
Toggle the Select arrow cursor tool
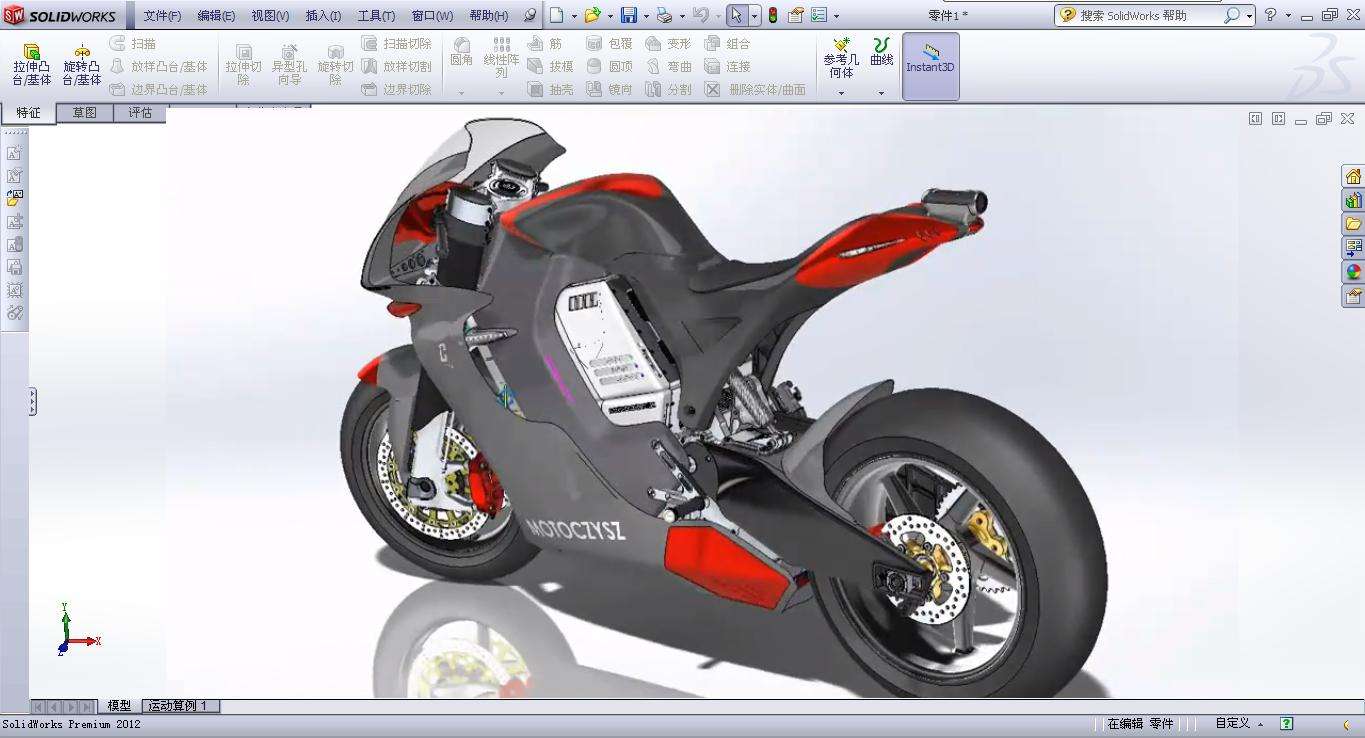tap(736, 15)
